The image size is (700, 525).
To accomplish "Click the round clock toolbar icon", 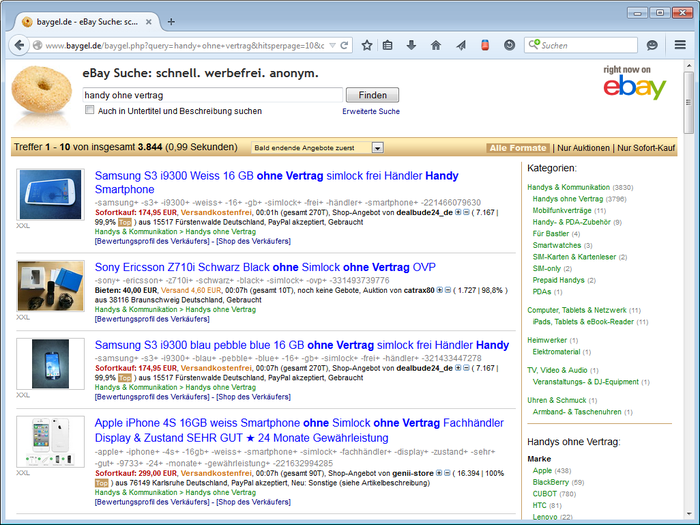I will coord(509,45).
